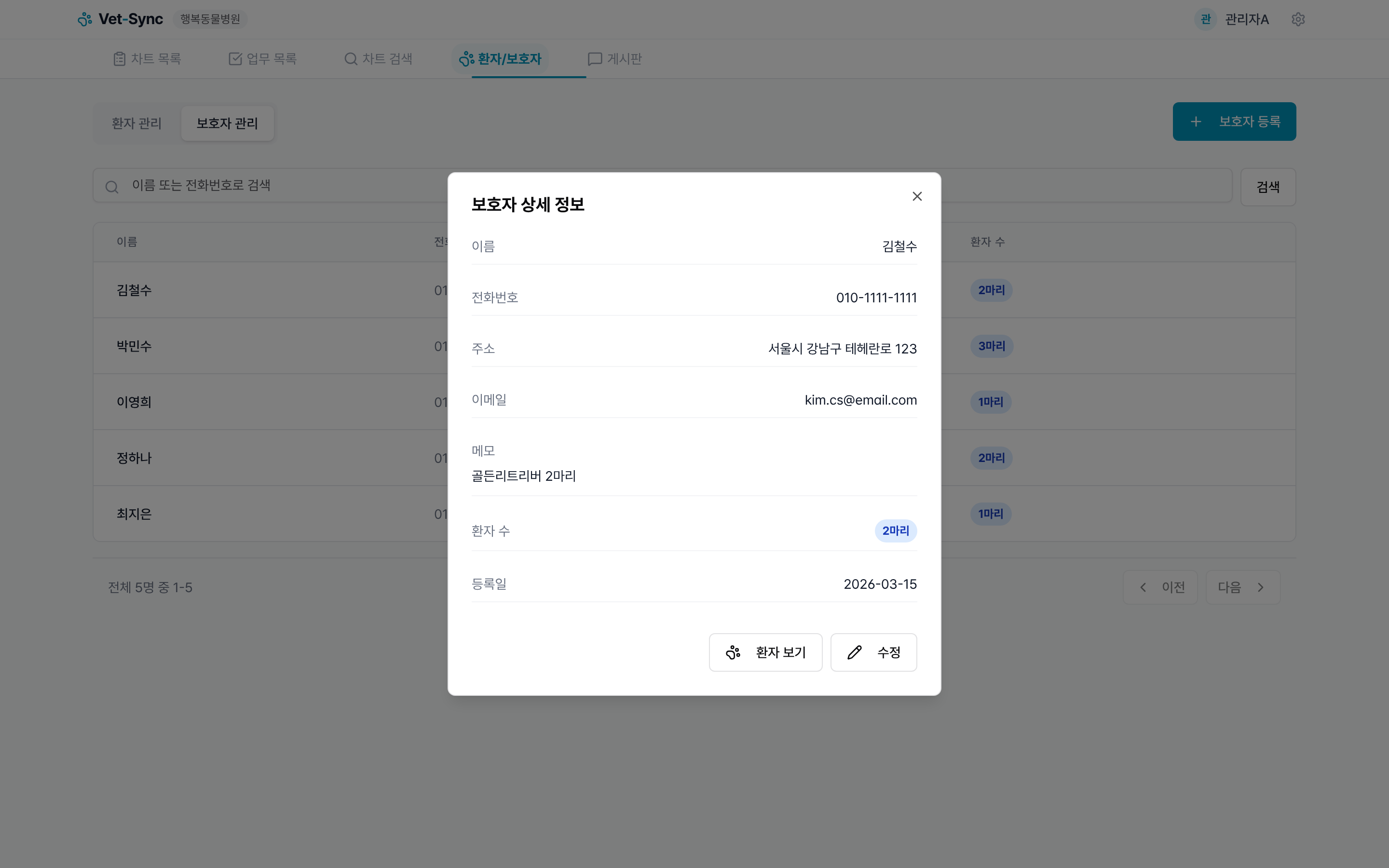Switch to the 환자 관리 segment
Image resolution: width=1389 pixels, height=868 pixels.
(136, 123)
